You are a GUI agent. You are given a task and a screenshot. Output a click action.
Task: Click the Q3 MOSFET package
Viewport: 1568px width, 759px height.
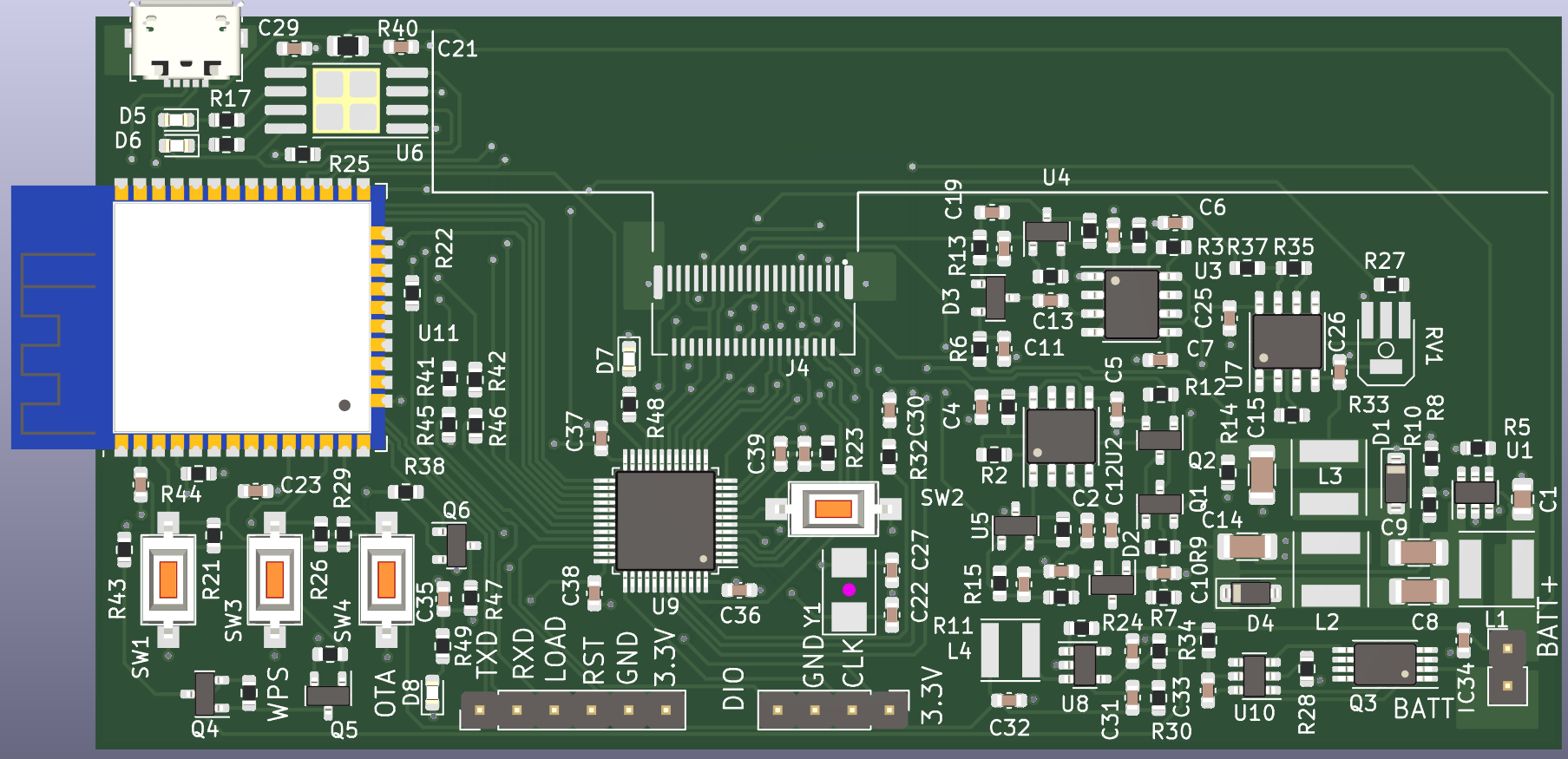tap(1385, 664)
